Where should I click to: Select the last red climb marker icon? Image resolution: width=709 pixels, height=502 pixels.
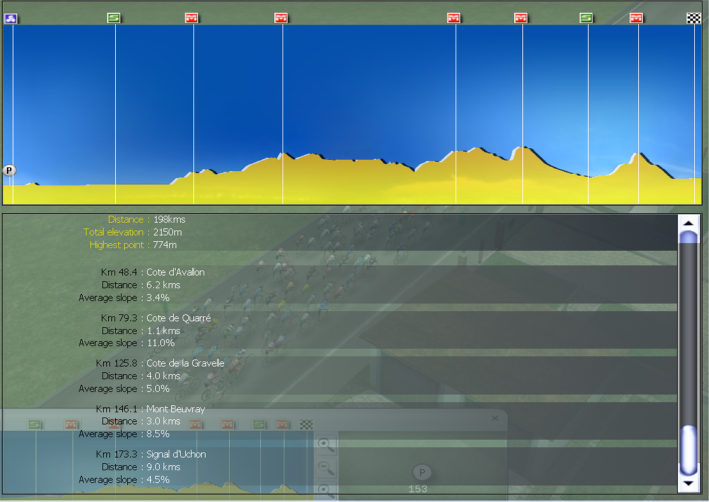click(x=636, y=17)
